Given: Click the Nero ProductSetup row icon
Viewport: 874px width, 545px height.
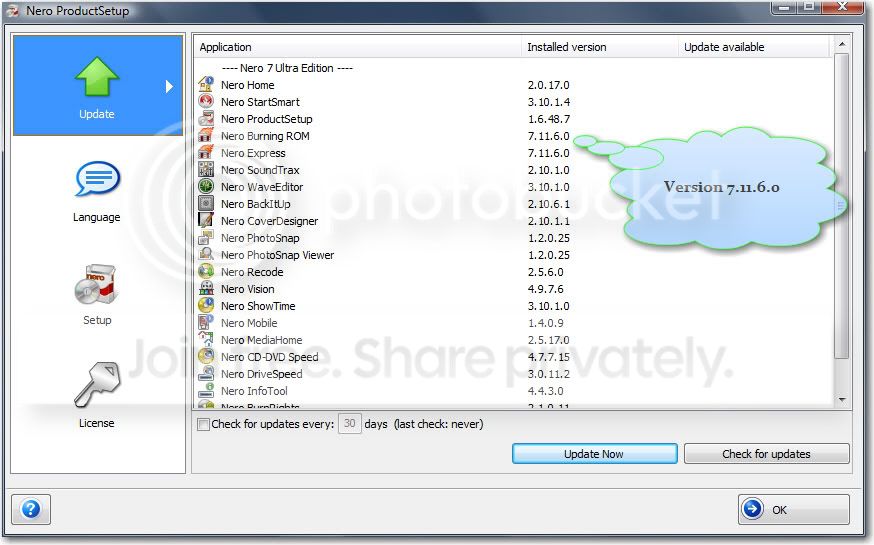Looking at the screenshot, I should point(206,119).
